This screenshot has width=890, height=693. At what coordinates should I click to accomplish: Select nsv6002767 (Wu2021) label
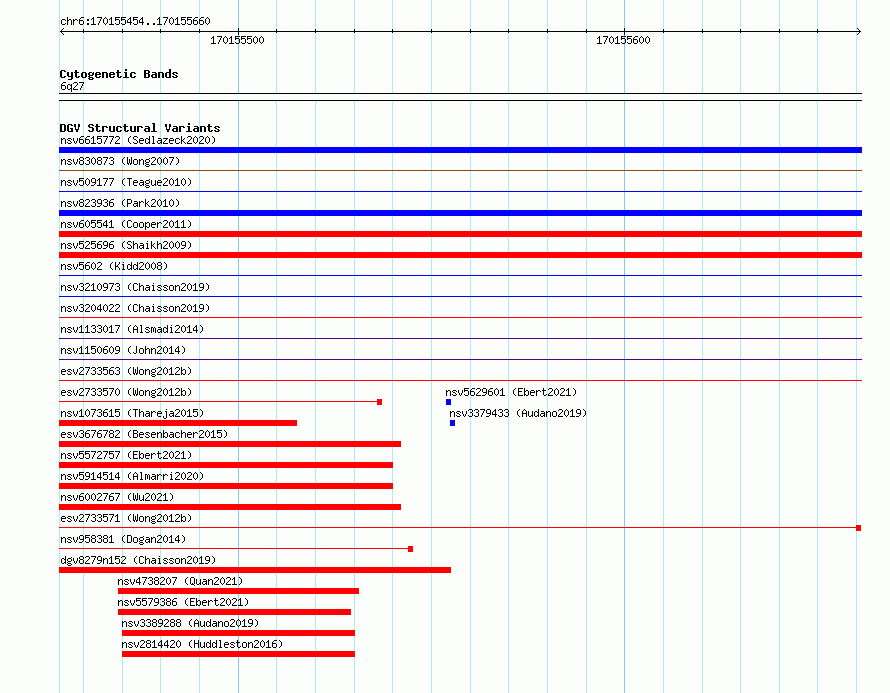(x=117, y=497)
